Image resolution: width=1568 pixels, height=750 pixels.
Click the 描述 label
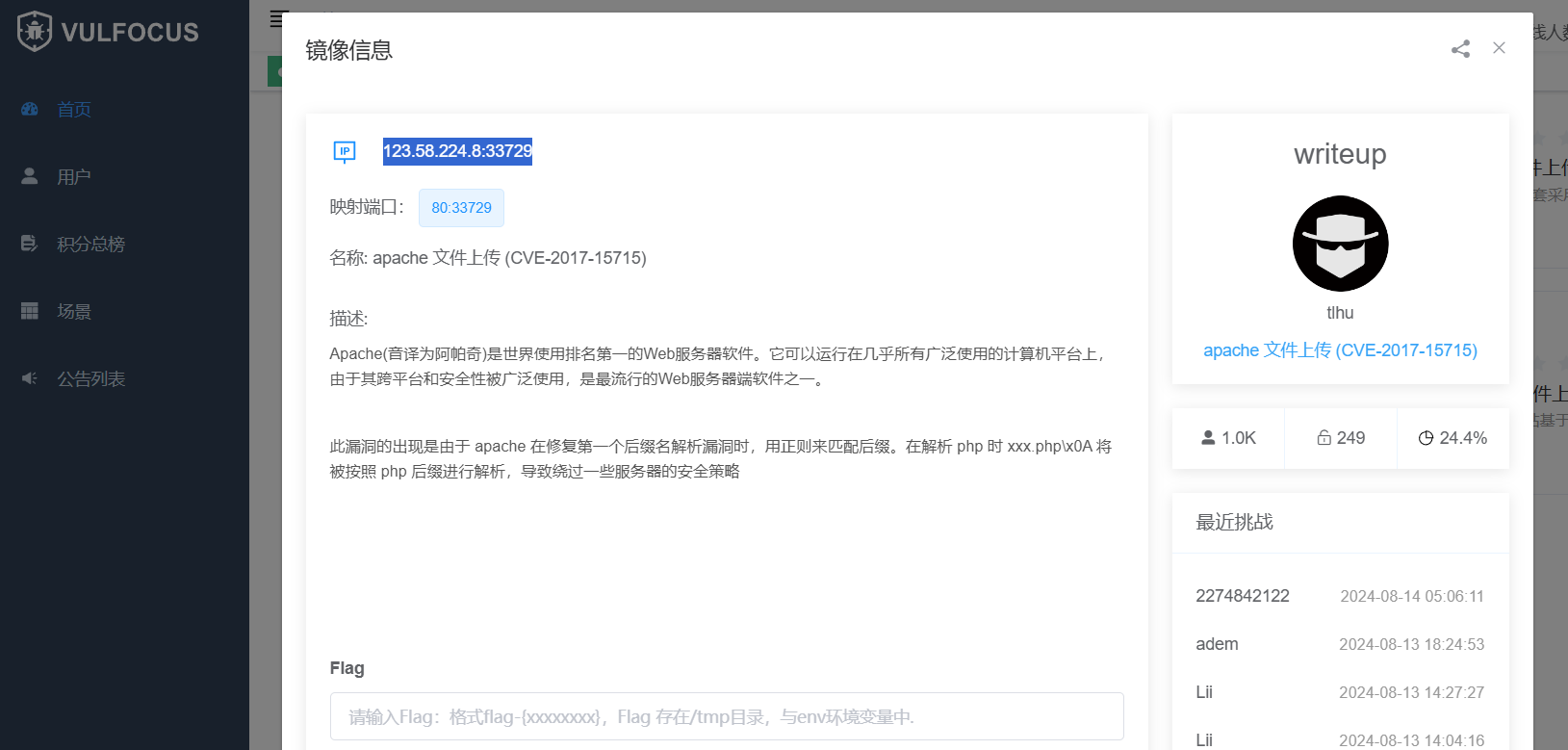coord(348,319)
